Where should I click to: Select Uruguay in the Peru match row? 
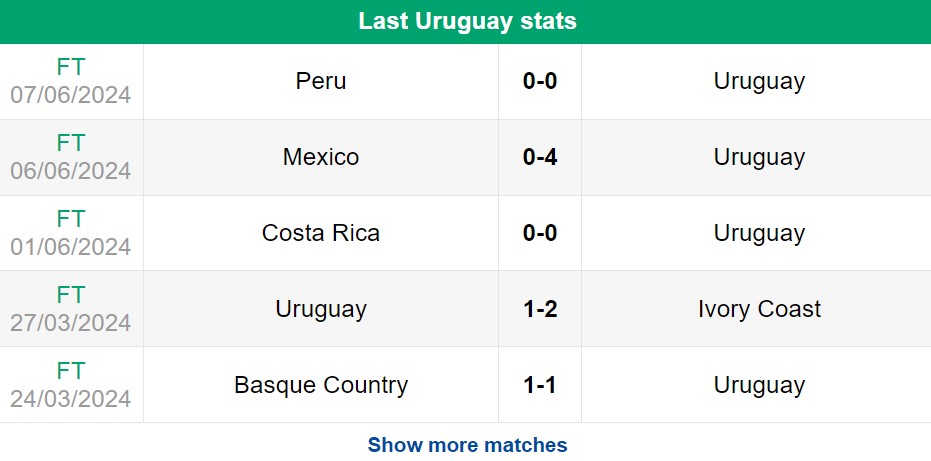tap(759, 81)
